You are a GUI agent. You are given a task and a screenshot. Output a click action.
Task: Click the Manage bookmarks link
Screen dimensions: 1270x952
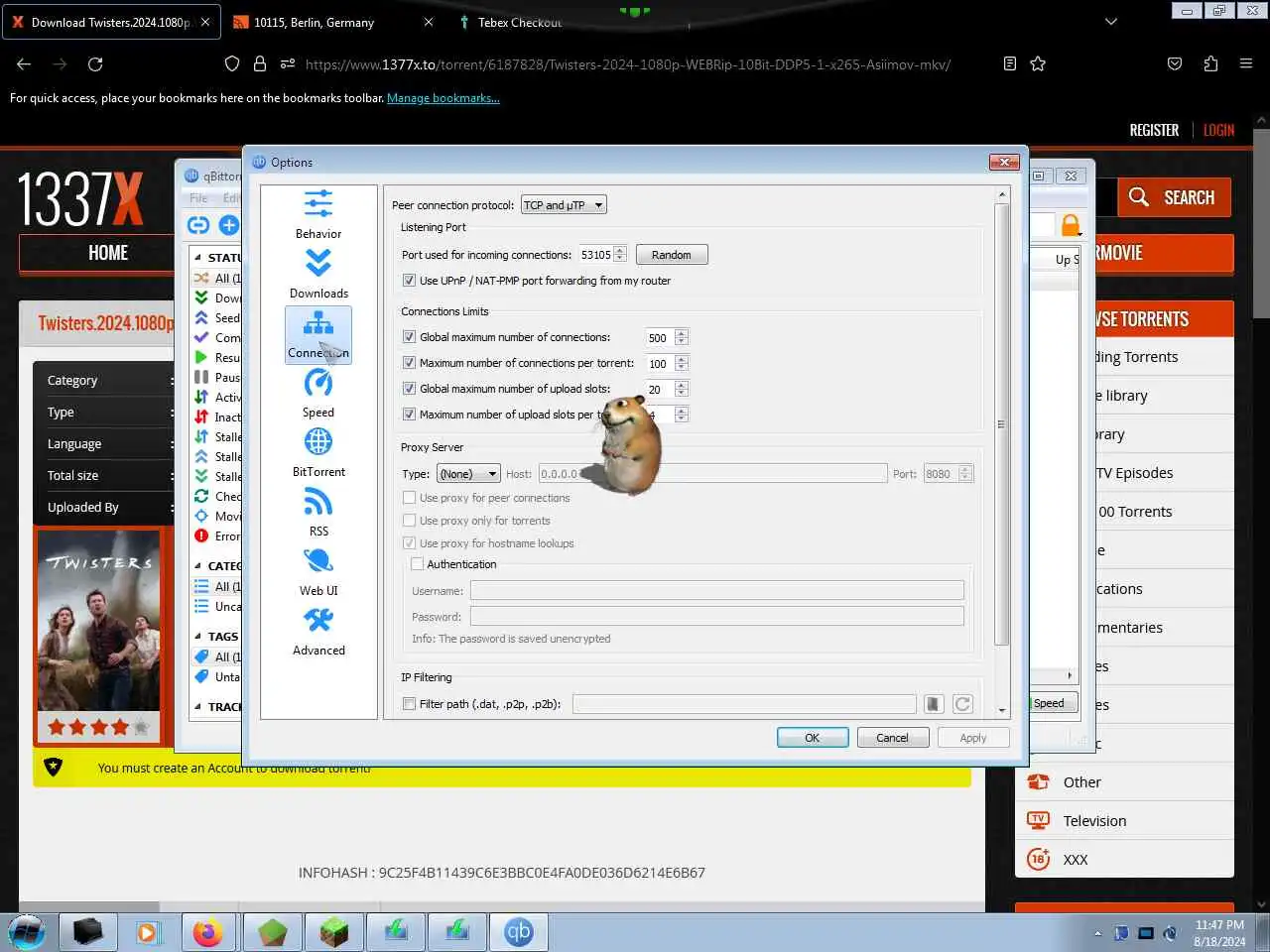point(443,98)
